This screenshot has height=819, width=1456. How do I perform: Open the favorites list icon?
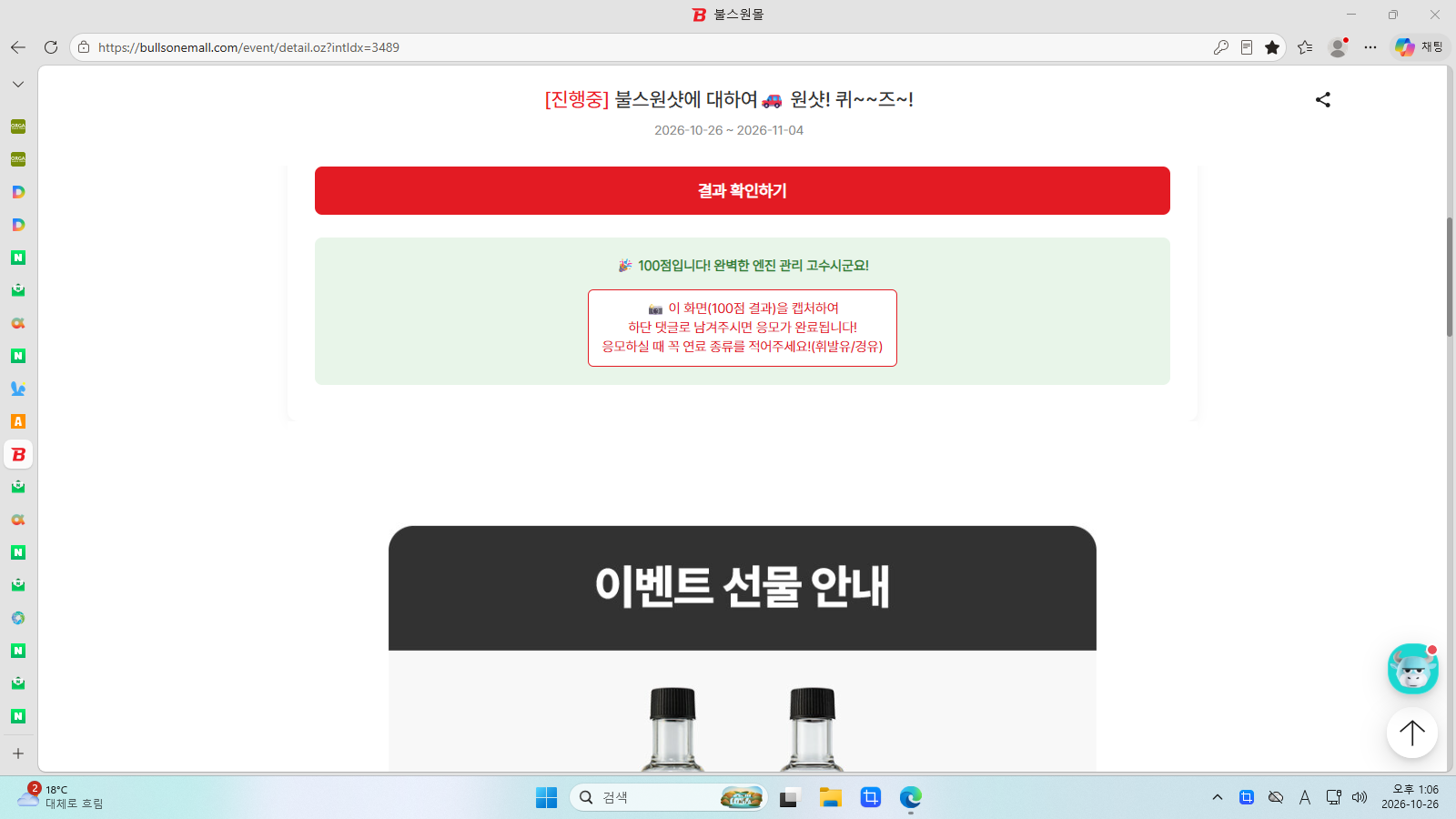click(1305, 47)
